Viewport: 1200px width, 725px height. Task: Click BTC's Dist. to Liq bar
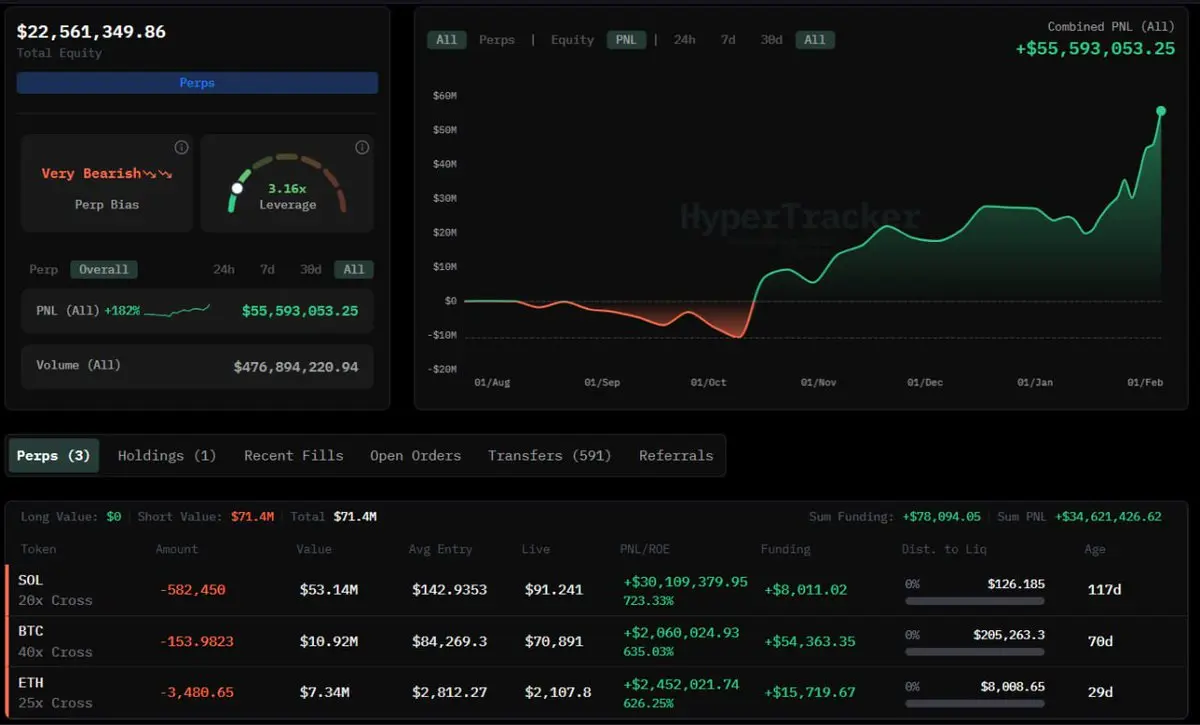point(974,652)
